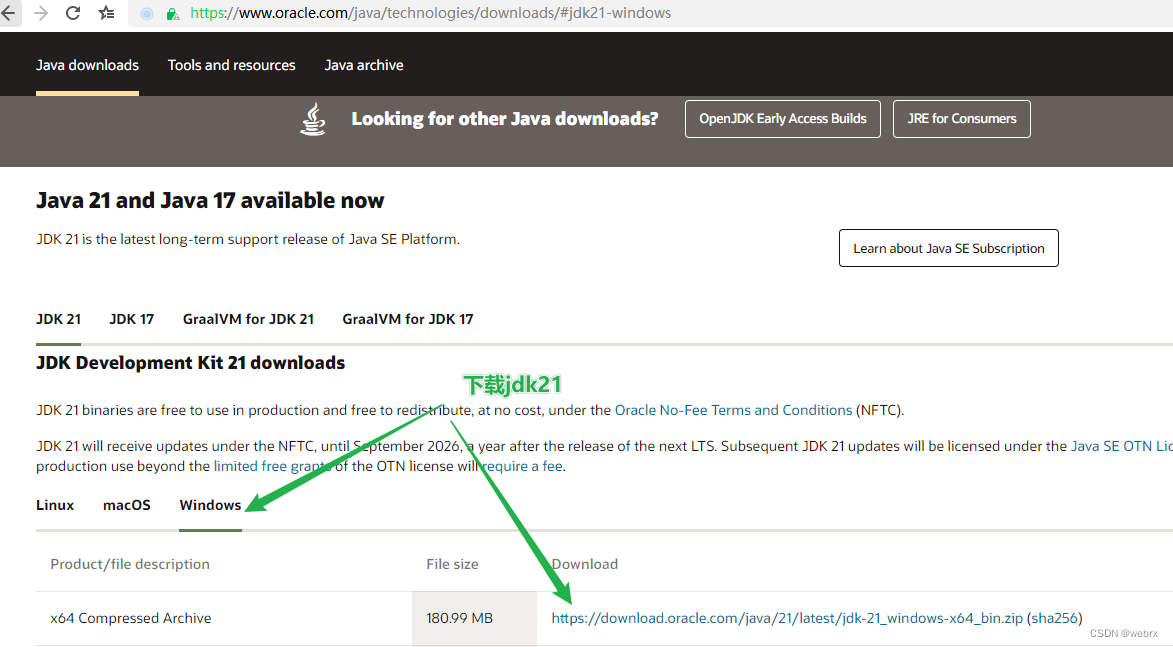Follow the 'require a fee' link

click(x=521, y=466)
